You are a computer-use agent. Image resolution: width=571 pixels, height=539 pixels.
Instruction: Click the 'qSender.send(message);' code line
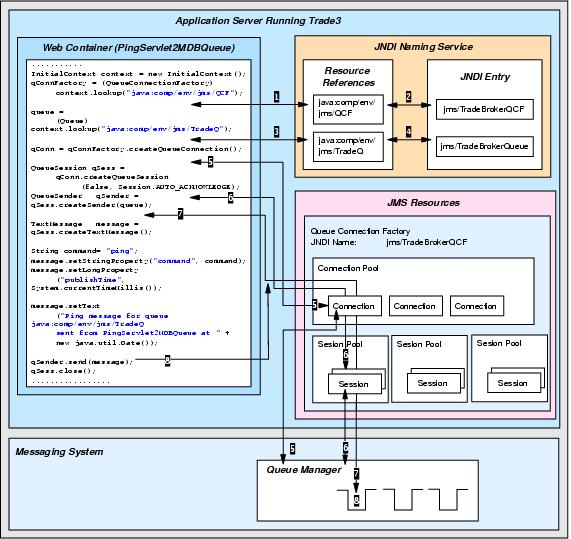coord(82,362)
